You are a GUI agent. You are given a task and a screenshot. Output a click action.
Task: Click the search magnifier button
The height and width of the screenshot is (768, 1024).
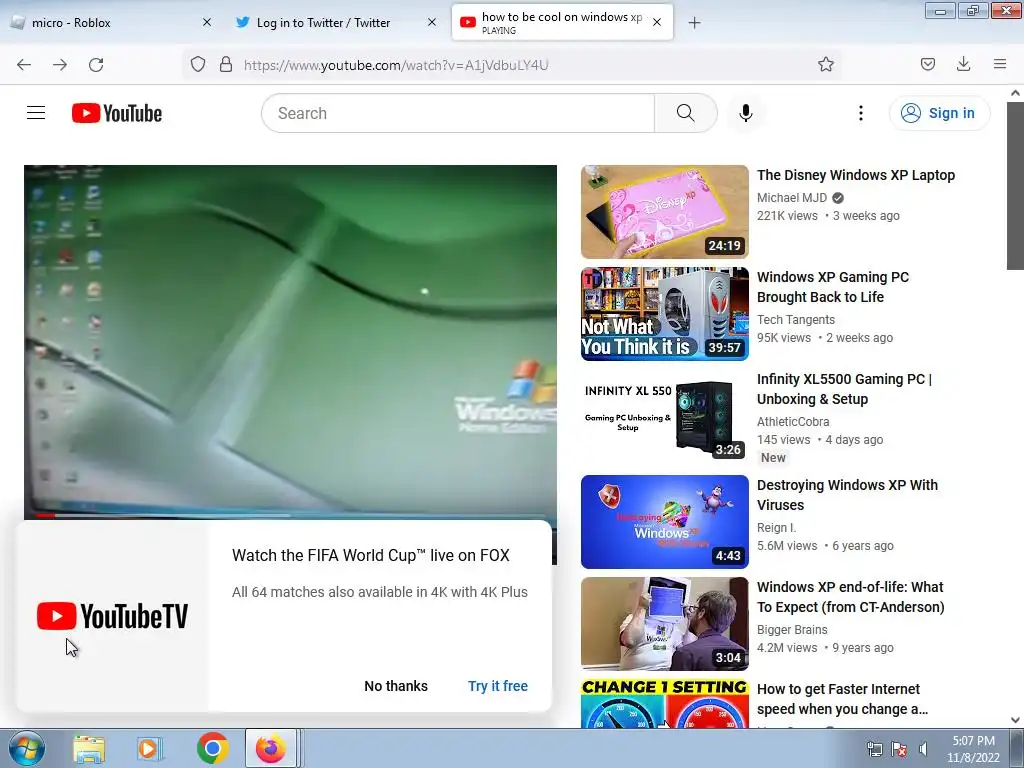tap(685, 113)
